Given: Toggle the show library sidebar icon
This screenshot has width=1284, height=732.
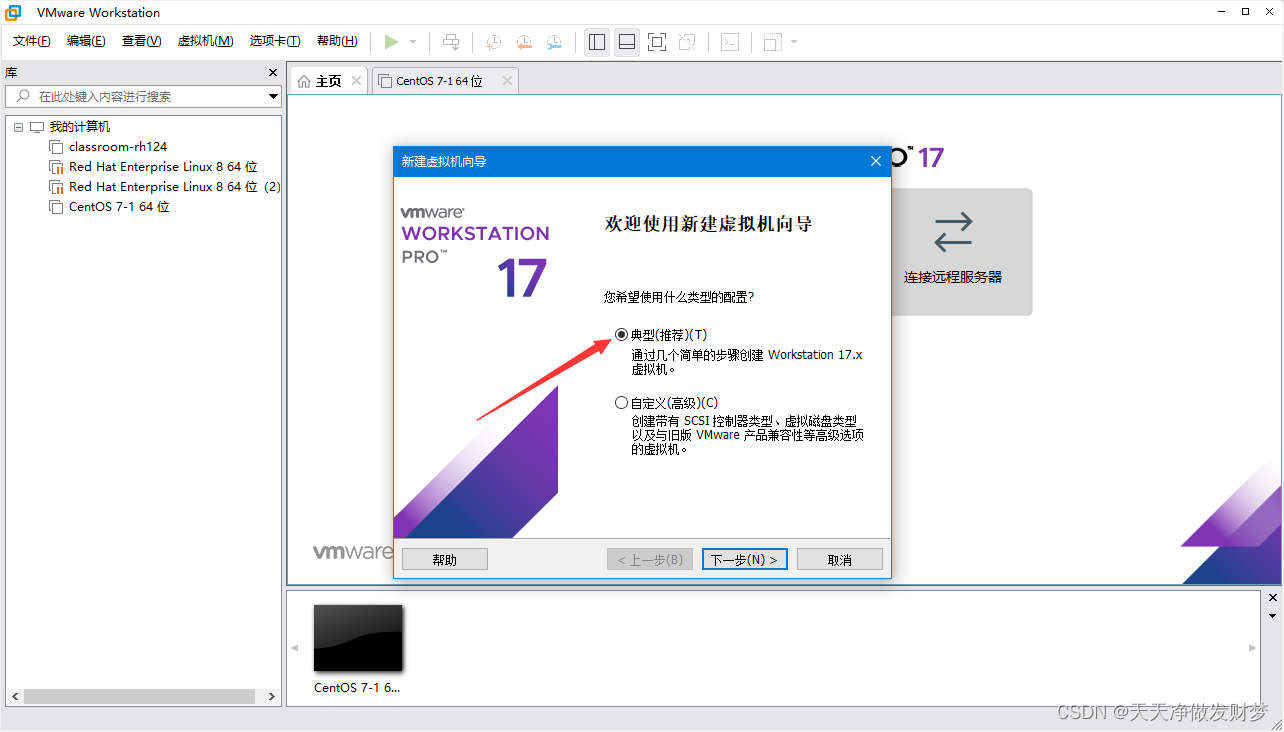Looking at the screenshot, I should (x=597, y=42).
